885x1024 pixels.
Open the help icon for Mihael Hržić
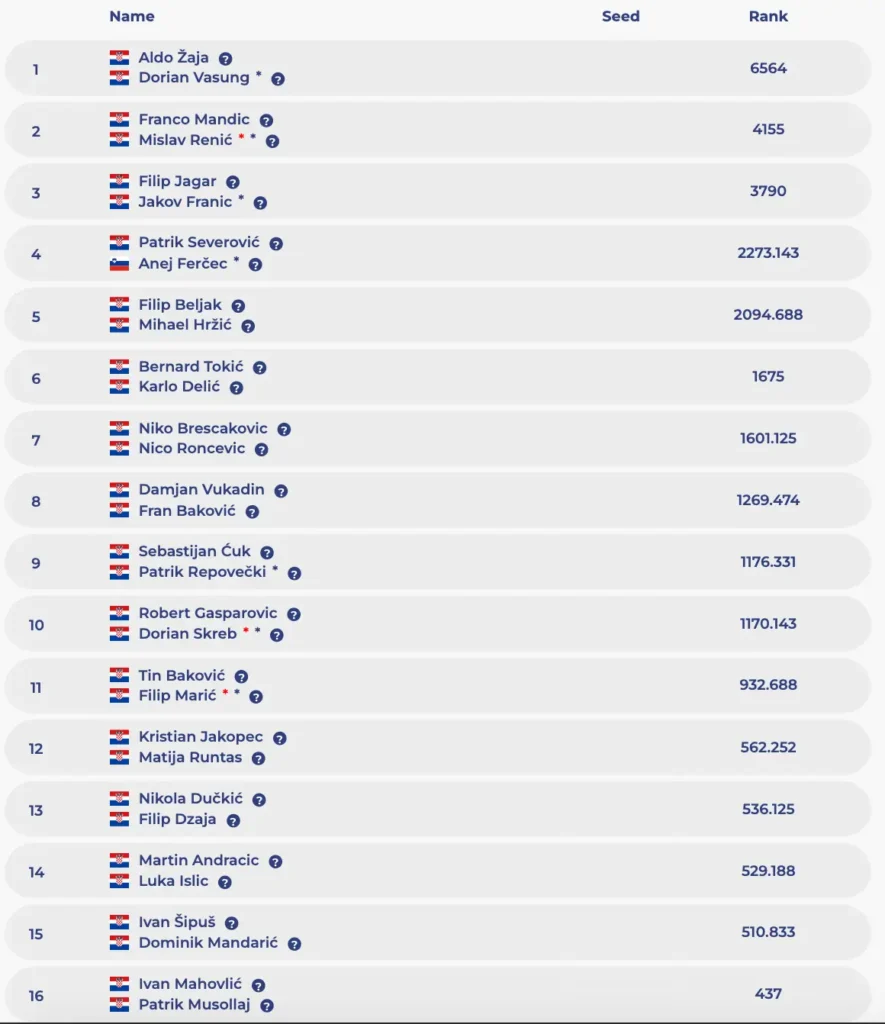pos(248,326)
